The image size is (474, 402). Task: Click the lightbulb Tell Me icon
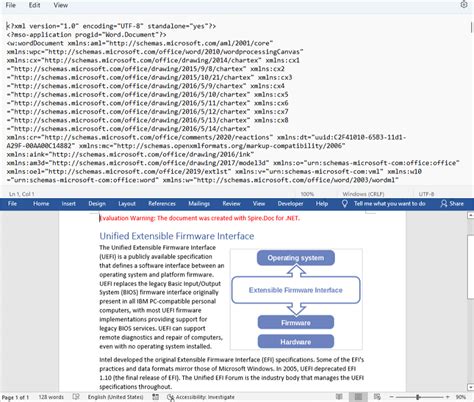point(345,204)
